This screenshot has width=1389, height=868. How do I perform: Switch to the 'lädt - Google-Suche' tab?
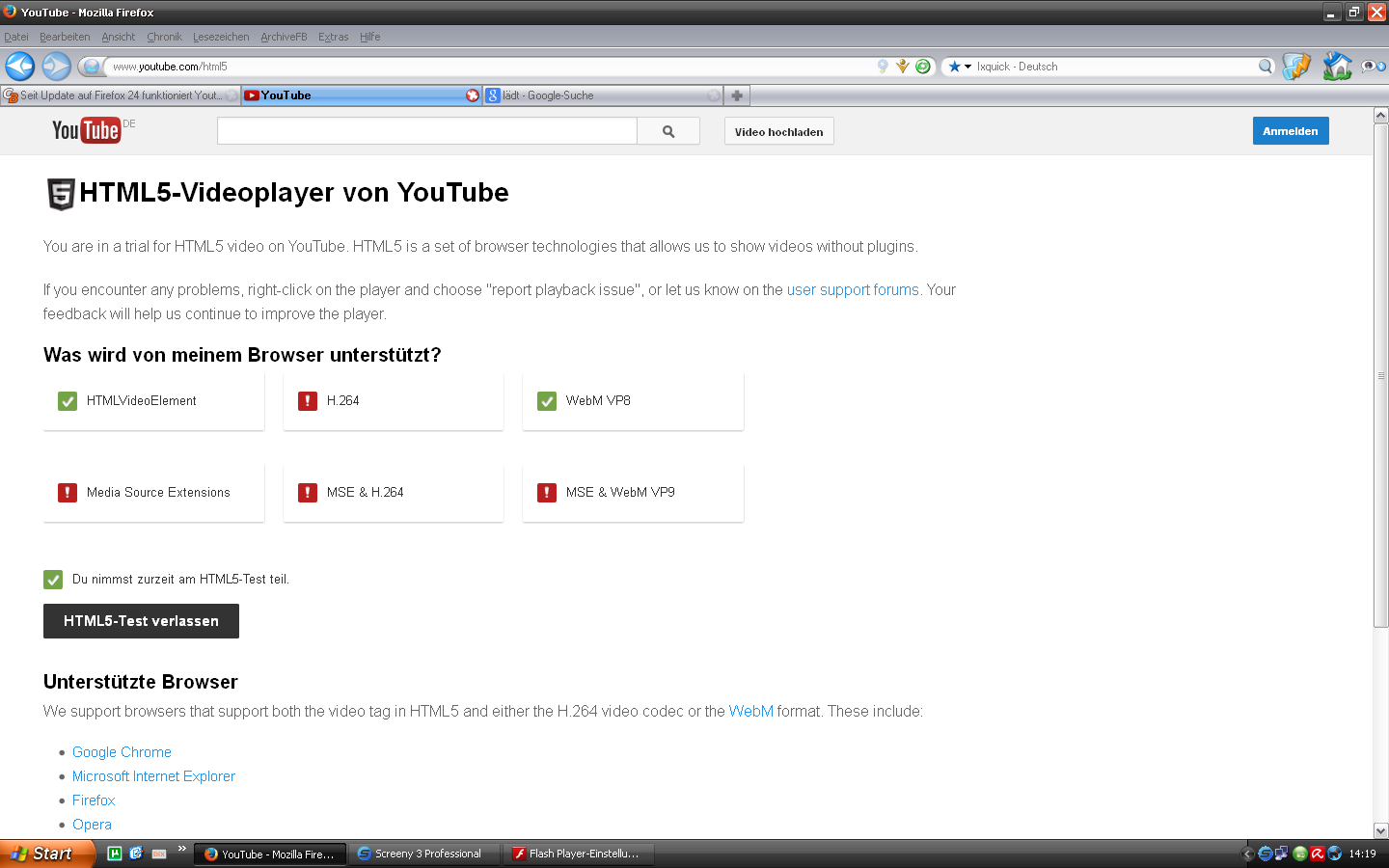[603, 95]
